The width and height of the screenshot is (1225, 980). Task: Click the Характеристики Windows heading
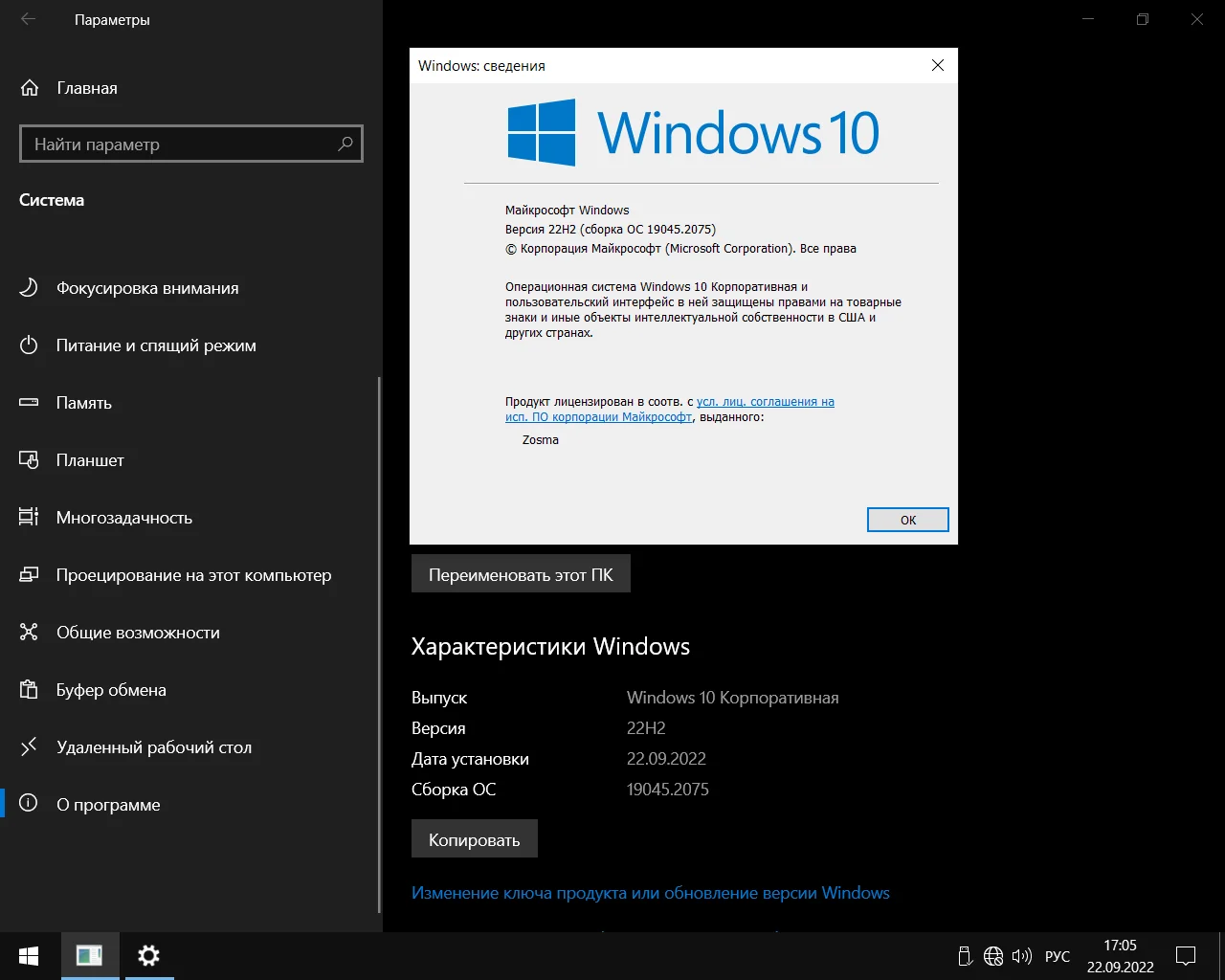pos(550,647)
